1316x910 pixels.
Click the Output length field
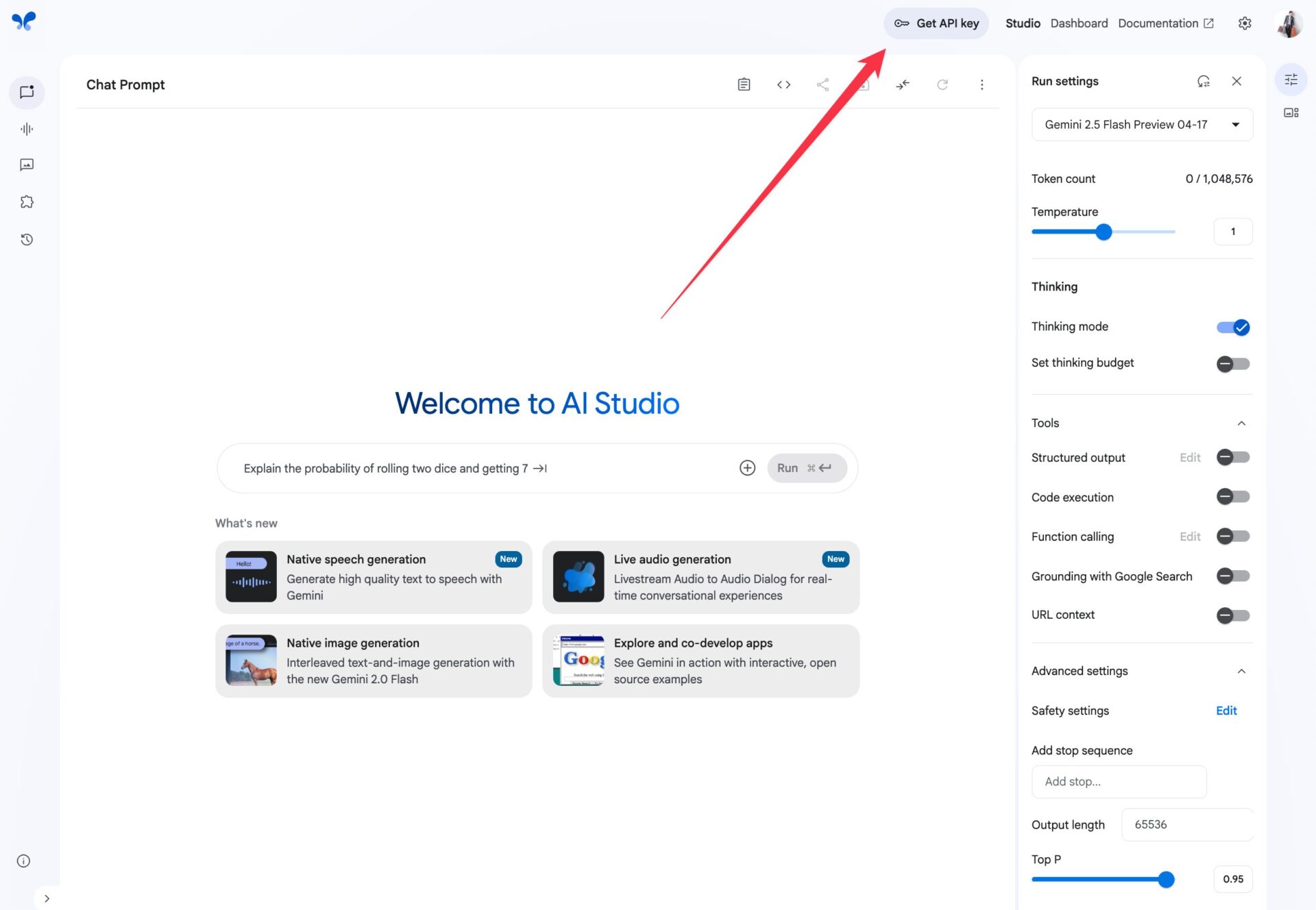(1186, 825)
